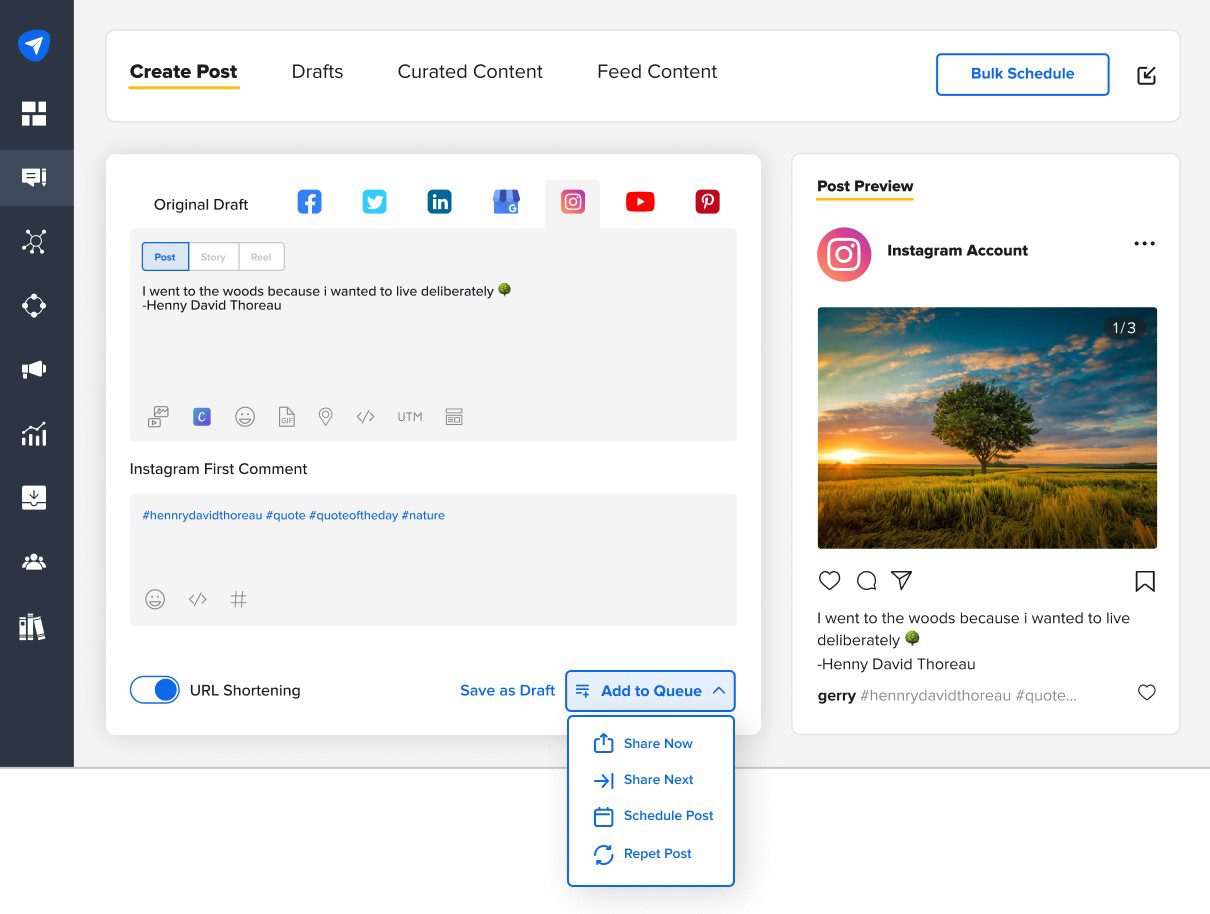Select the Reel post type
This screenshot has width=1210, height=914.
pyautogui.click(x=261, y=257)
